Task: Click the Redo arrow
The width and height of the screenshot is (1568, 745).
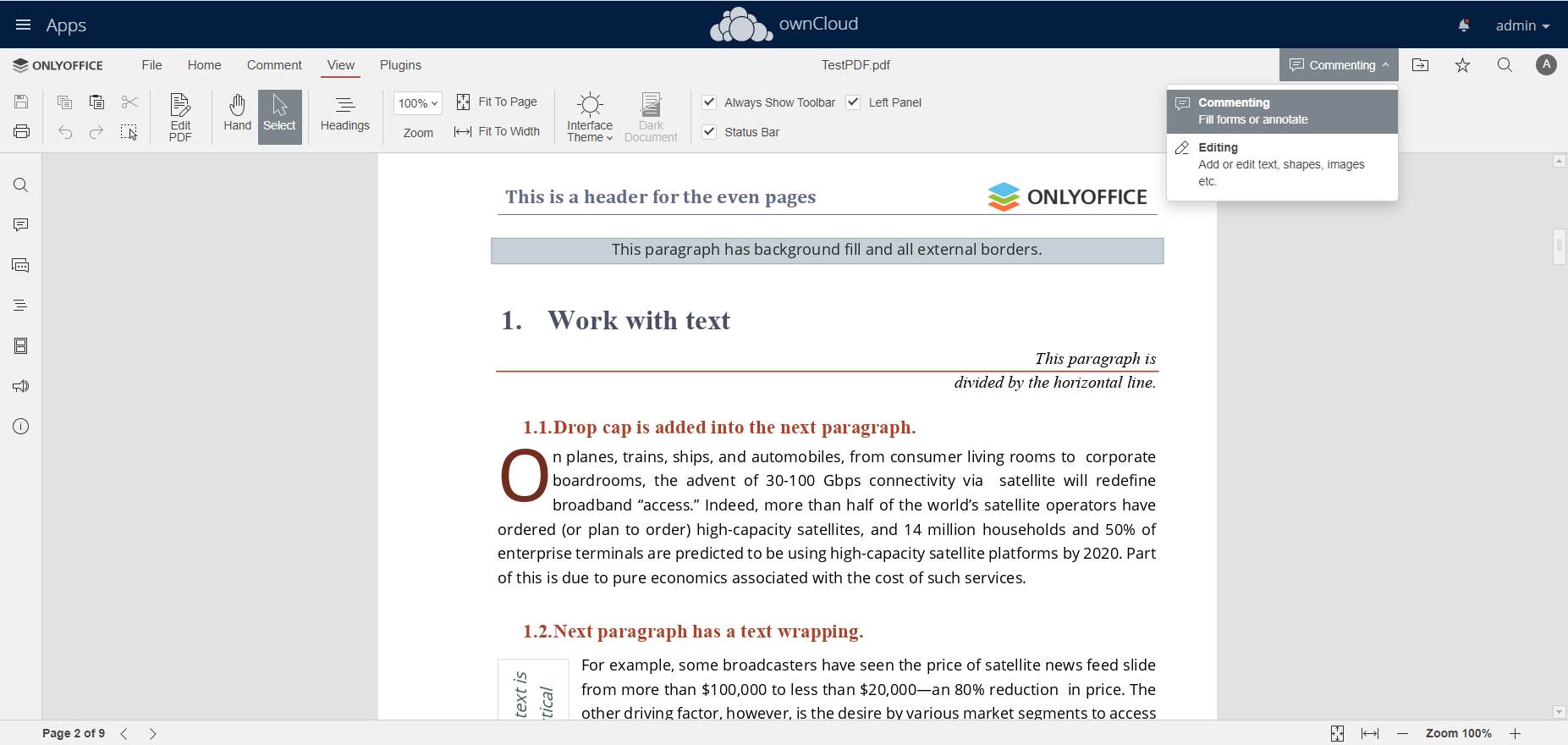Action: (96, 132)
